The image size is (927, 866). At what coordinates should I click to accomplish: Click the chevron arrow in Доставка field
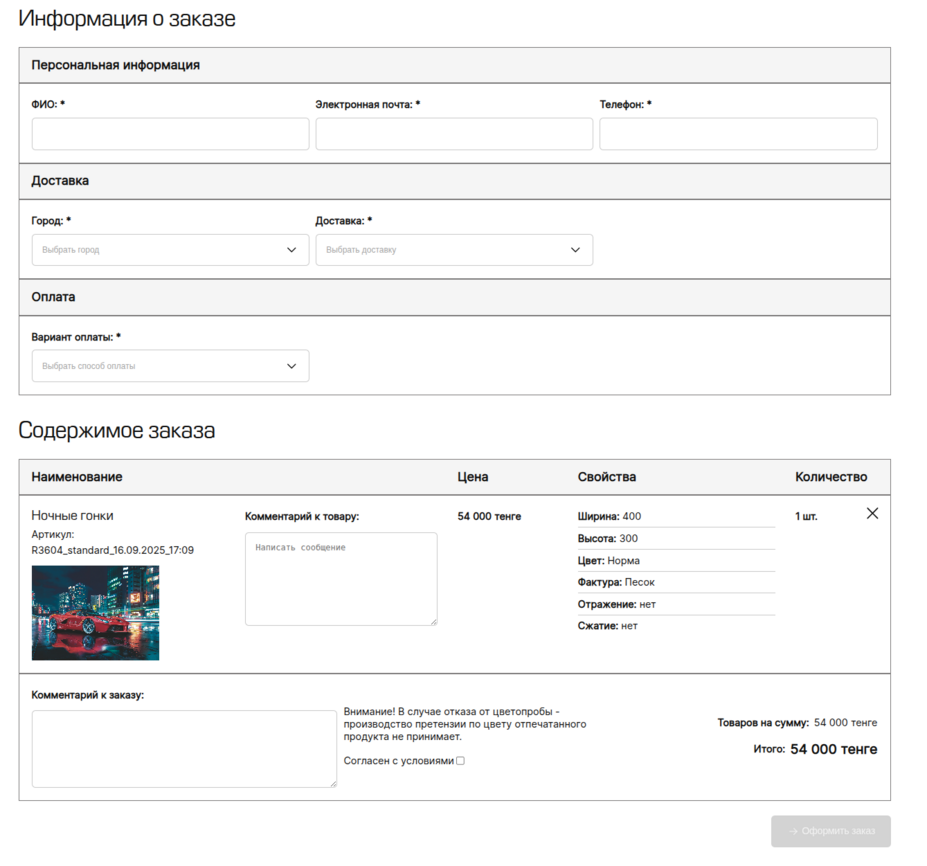point(575,250)
